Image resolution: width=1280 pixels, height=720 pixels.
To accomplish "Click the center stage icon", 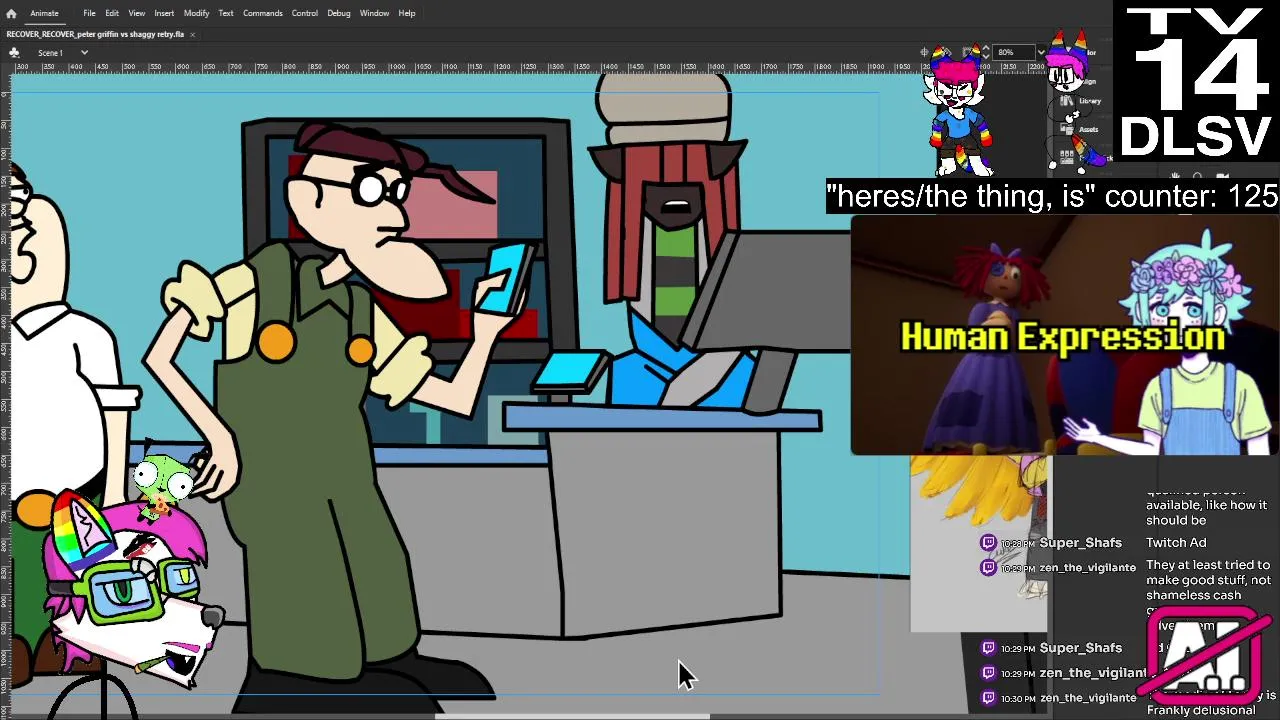I will 925,52.
